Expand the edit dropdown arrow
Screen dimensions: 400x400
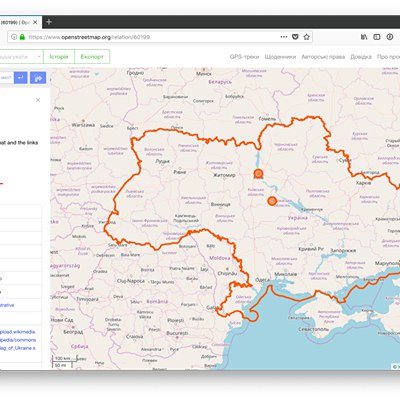(x=39, y=57)
